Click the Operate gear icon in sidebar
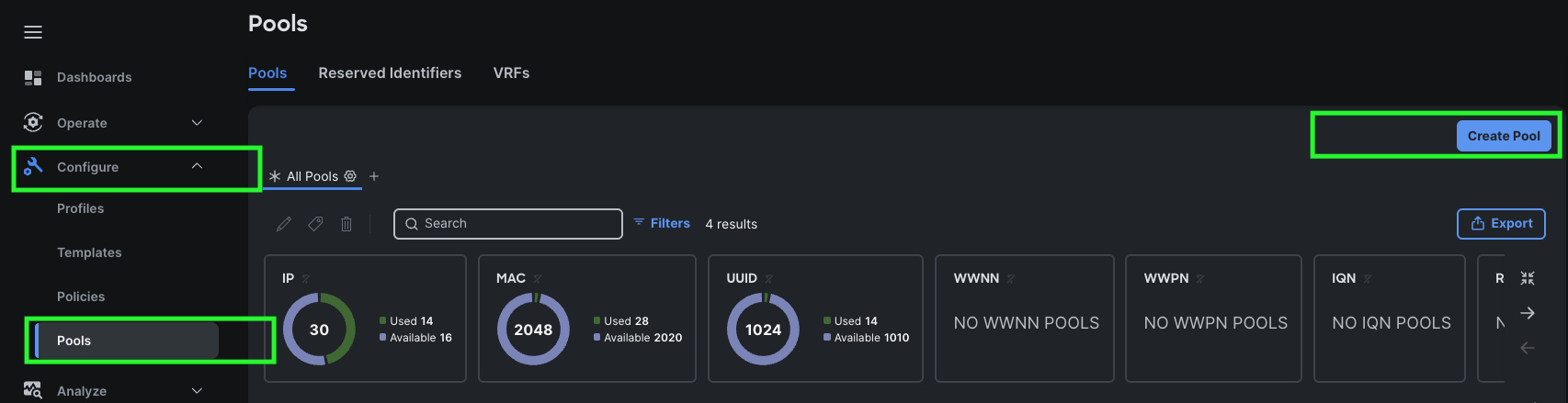 tap(33, 122)
